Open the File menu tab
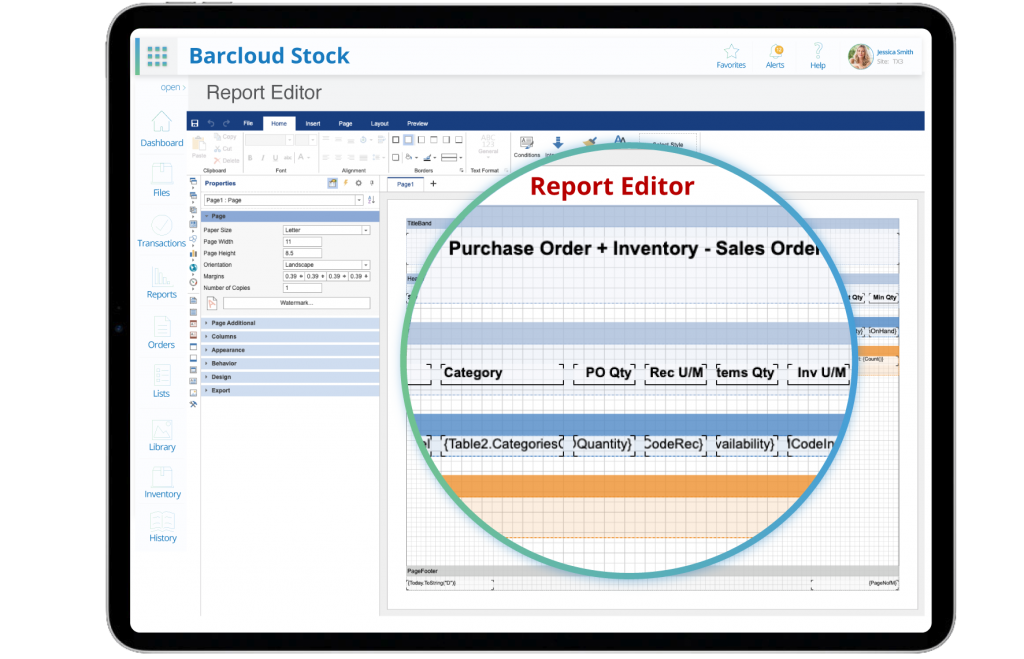This screenshot has width=1024, height=659. [248, 123]
